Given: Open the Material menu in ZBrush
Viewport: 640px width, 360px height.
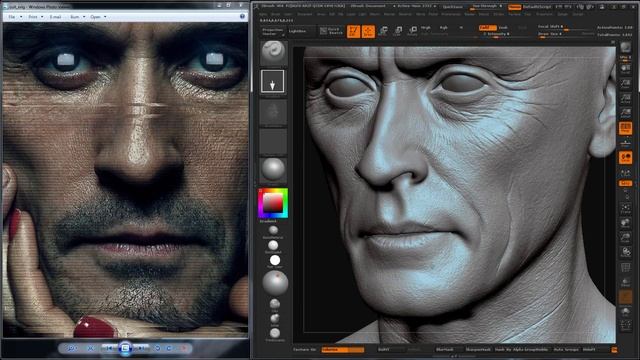Looking at the screenshot, I should coord(405,14).
